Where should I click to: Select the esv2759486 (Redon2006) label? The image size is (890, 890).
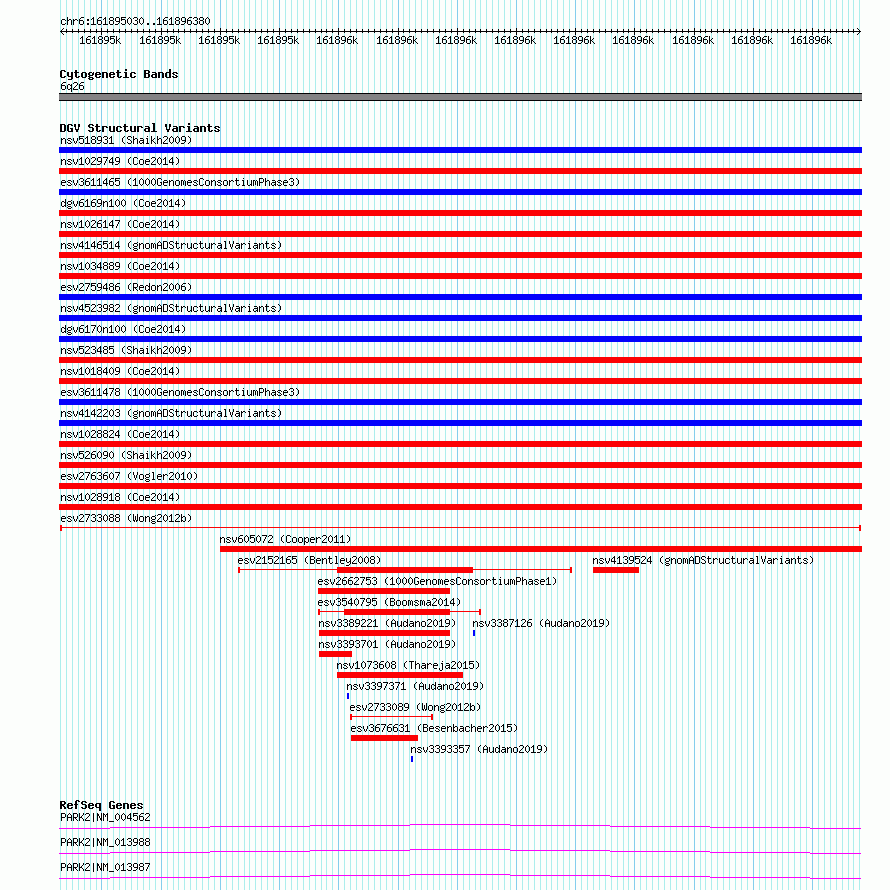(x=126, y=287)
